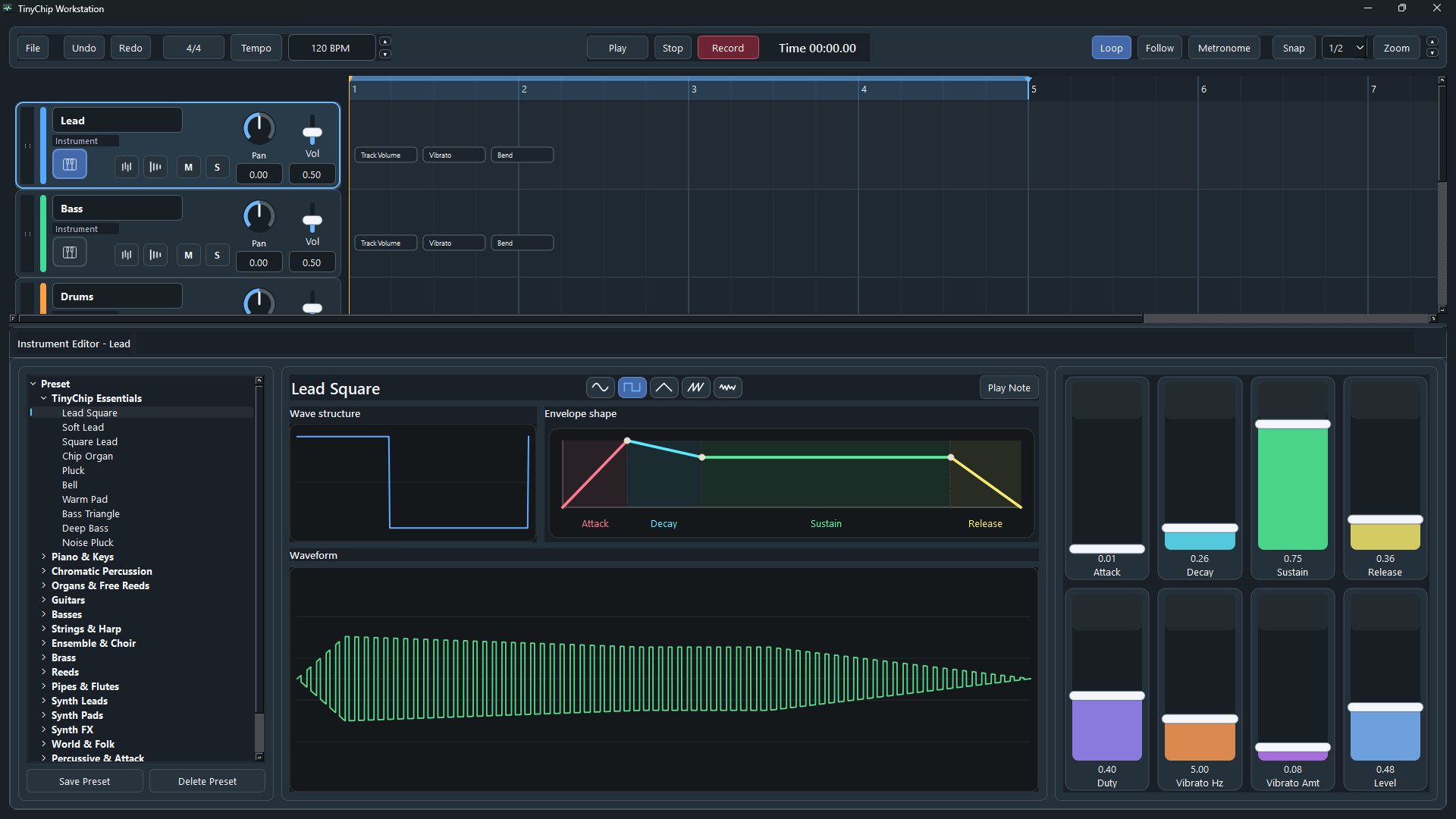Expand Piano & Keys category

click(44, 557)
